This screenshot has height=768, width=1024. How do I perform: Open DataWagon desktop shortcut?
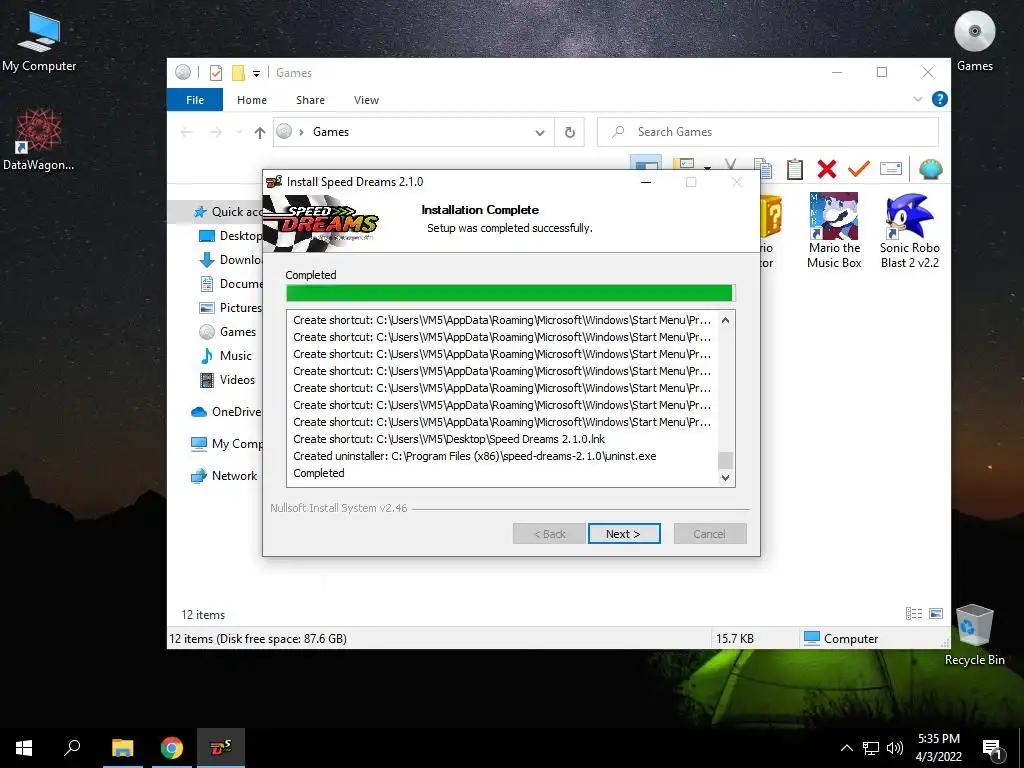pos(39,140)
